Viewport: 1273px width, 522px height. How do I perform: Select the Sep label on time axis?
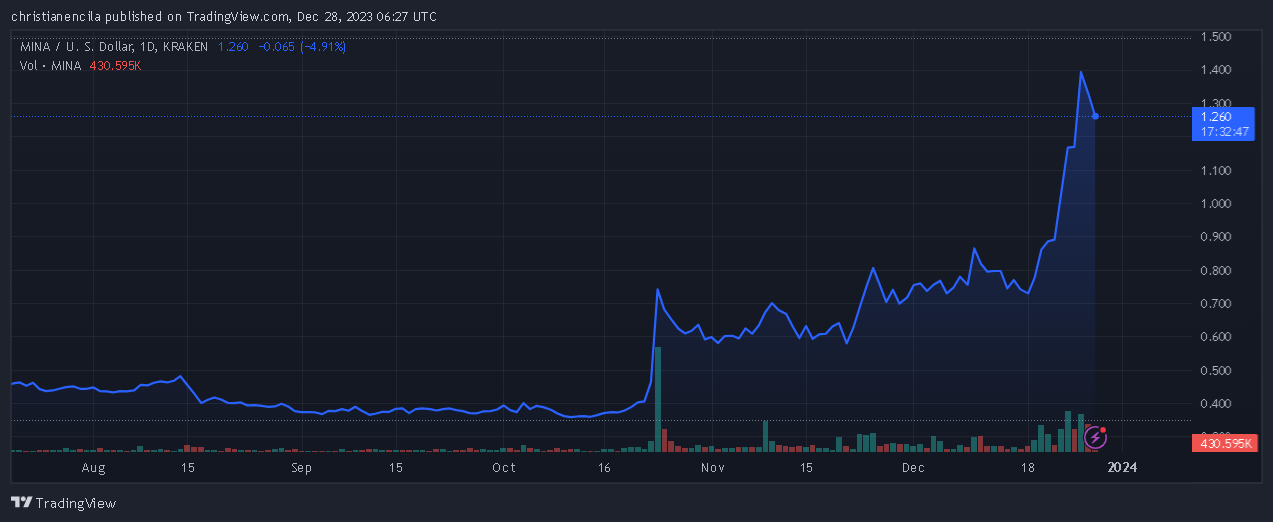301,467
